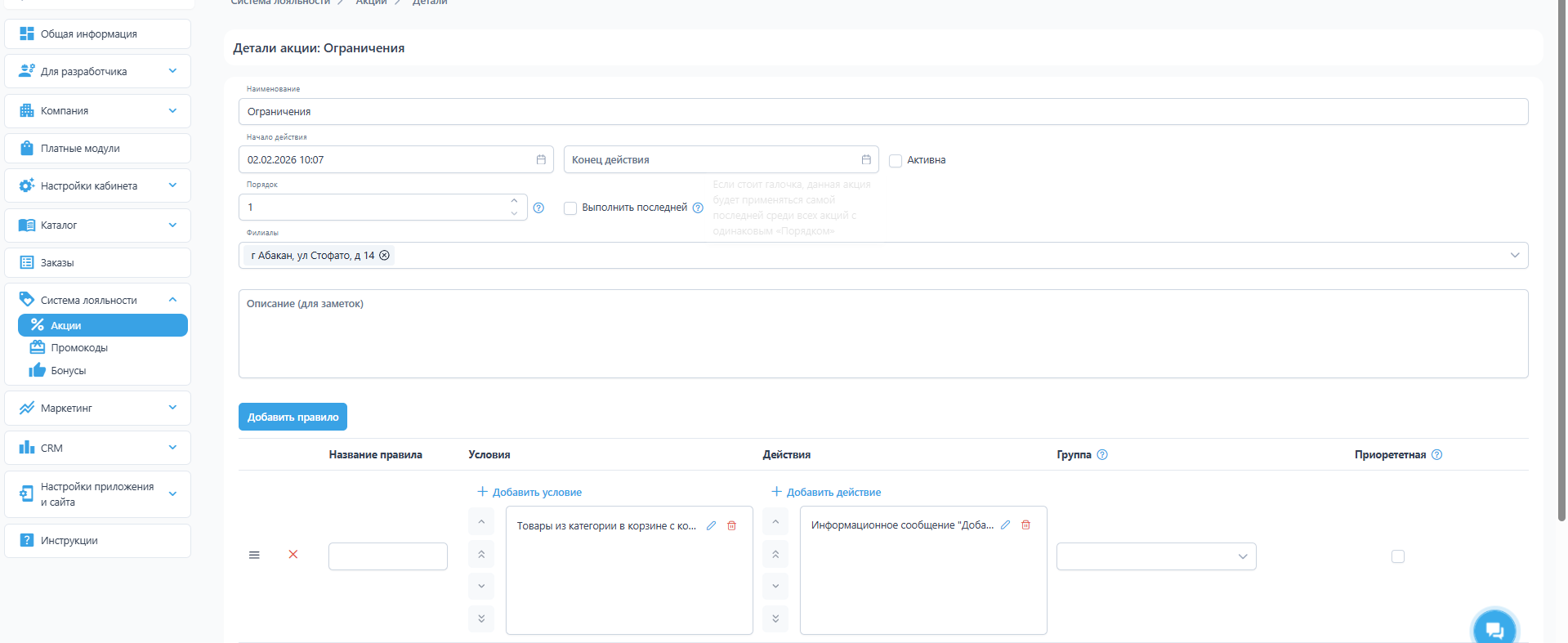Go to Заказы in the sidebar
This screenshot has width=1568, height=643.
57,263
